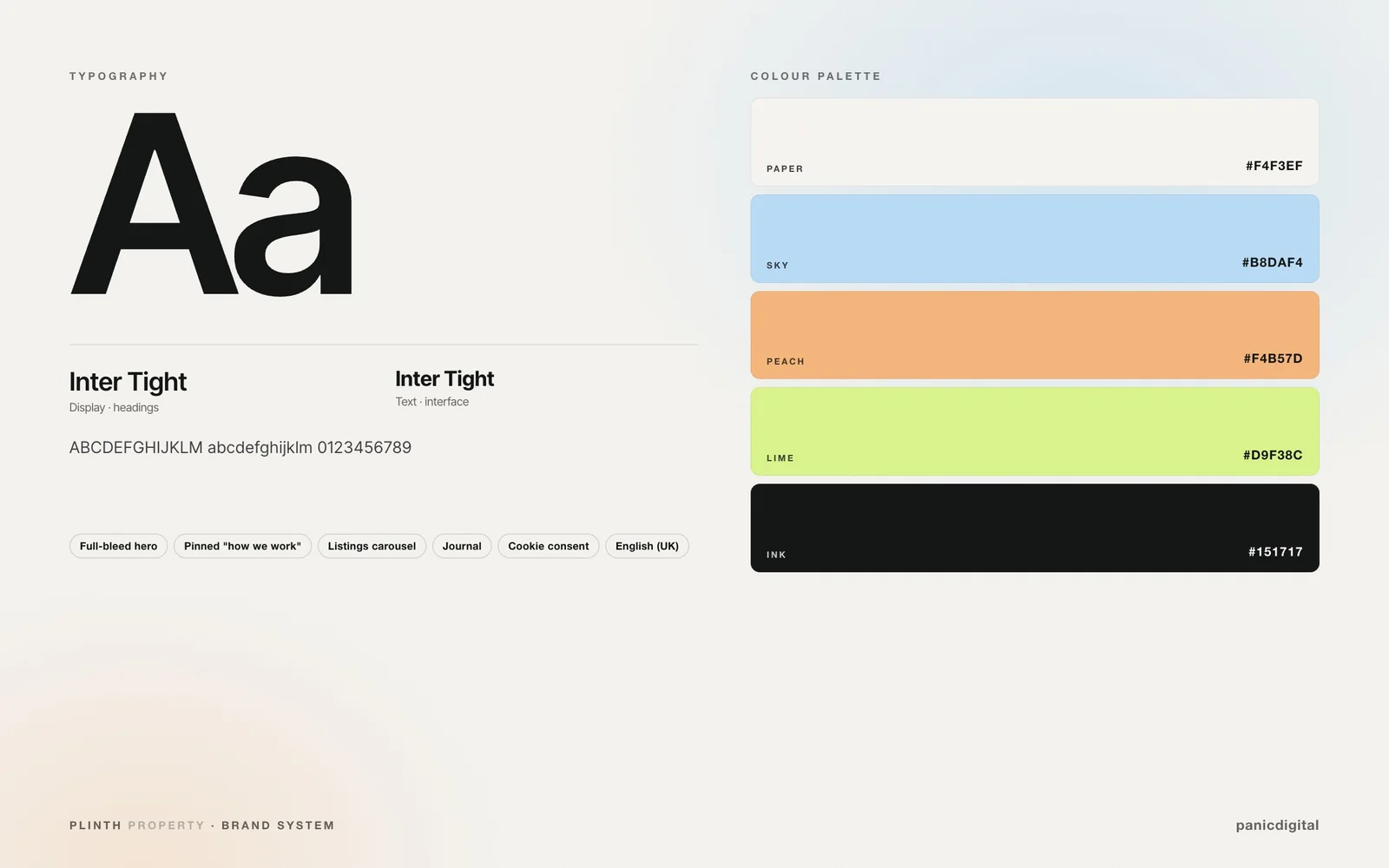Image resolution: width=1389 pixels, height=868 pixels.
Task: Click the Inter Tight text interface heading
Action: coord(444,379)
